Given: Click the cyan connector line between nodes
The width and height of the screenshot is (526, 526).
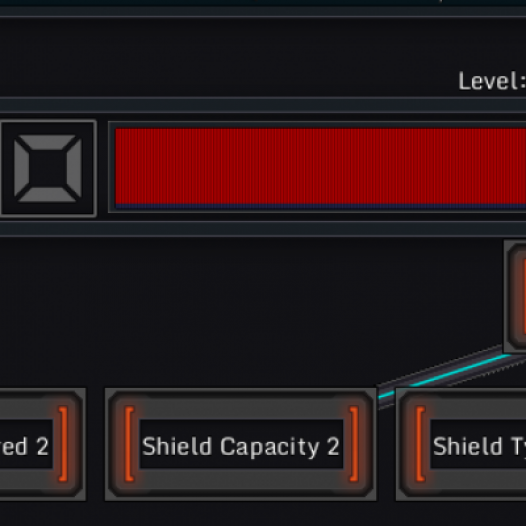Looking at the screenshot, I should (446, 375).
